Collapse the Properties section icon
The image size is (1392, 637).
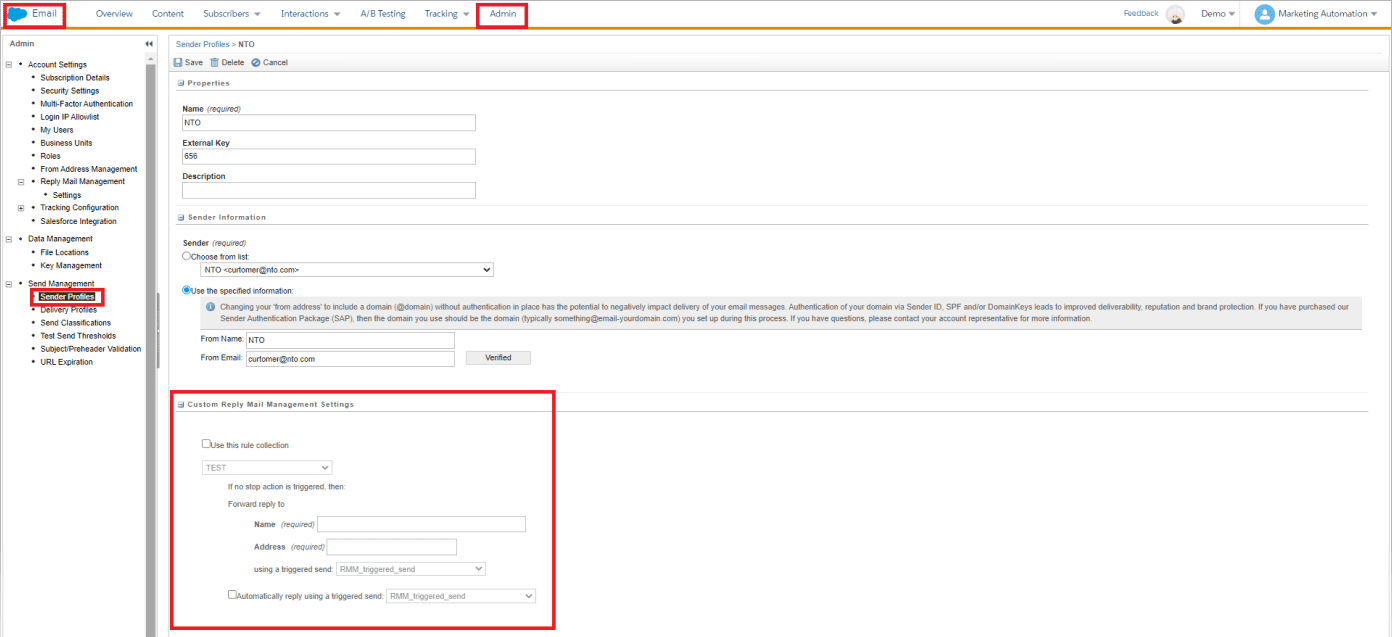[181, 83]
